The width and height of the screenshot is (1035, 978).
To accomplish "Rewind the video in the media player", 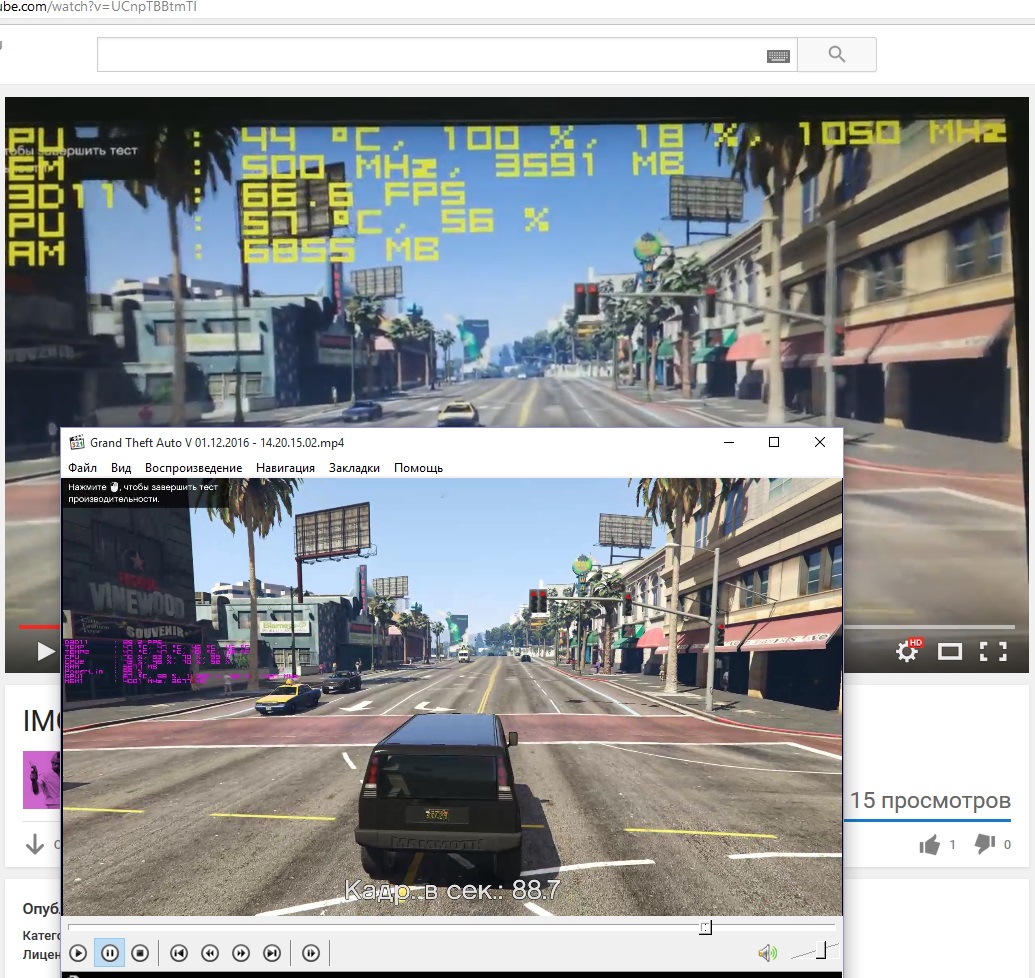I will tap(210, 953).
